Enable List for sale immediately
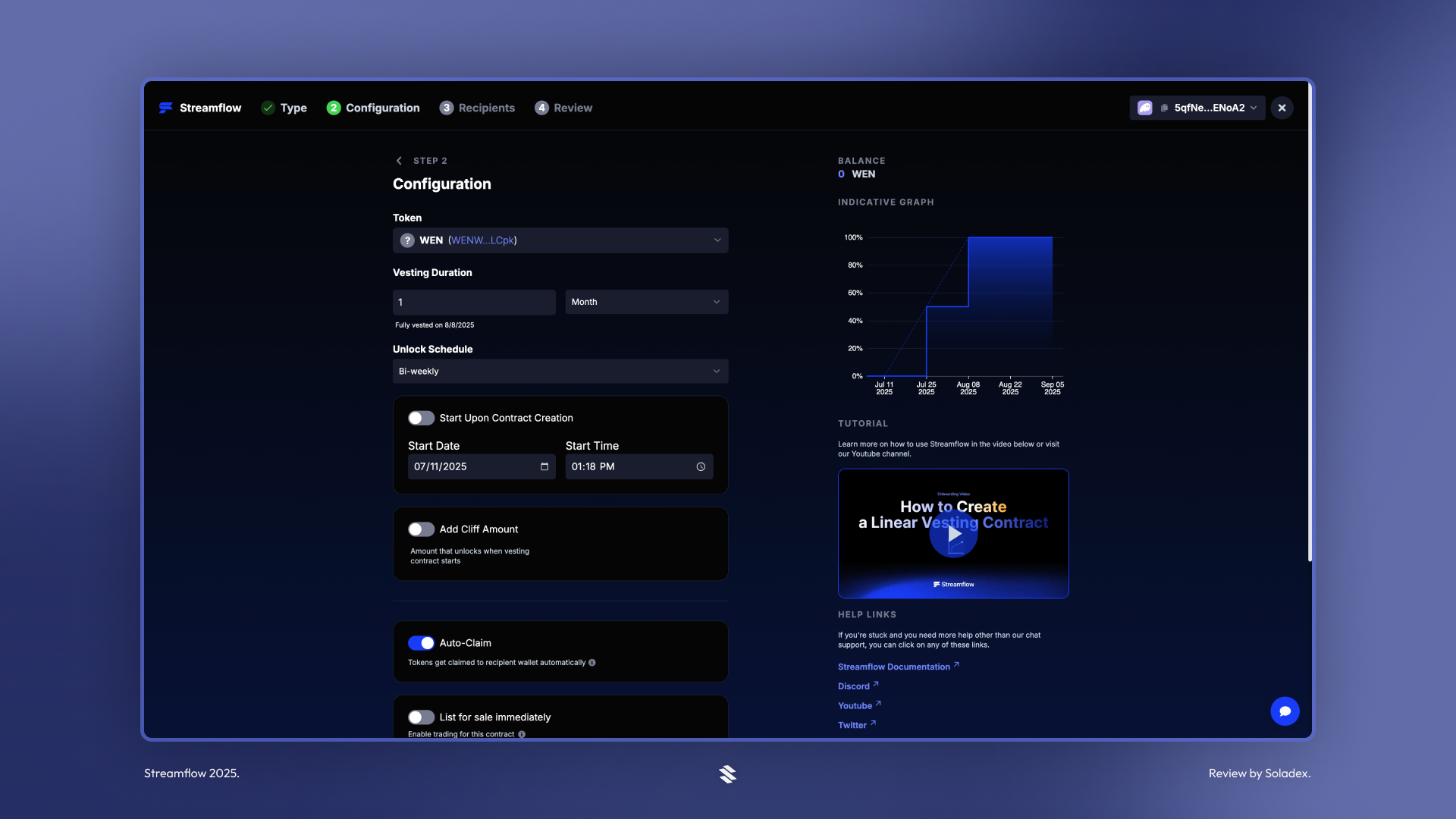 click(x=421, y=717)
